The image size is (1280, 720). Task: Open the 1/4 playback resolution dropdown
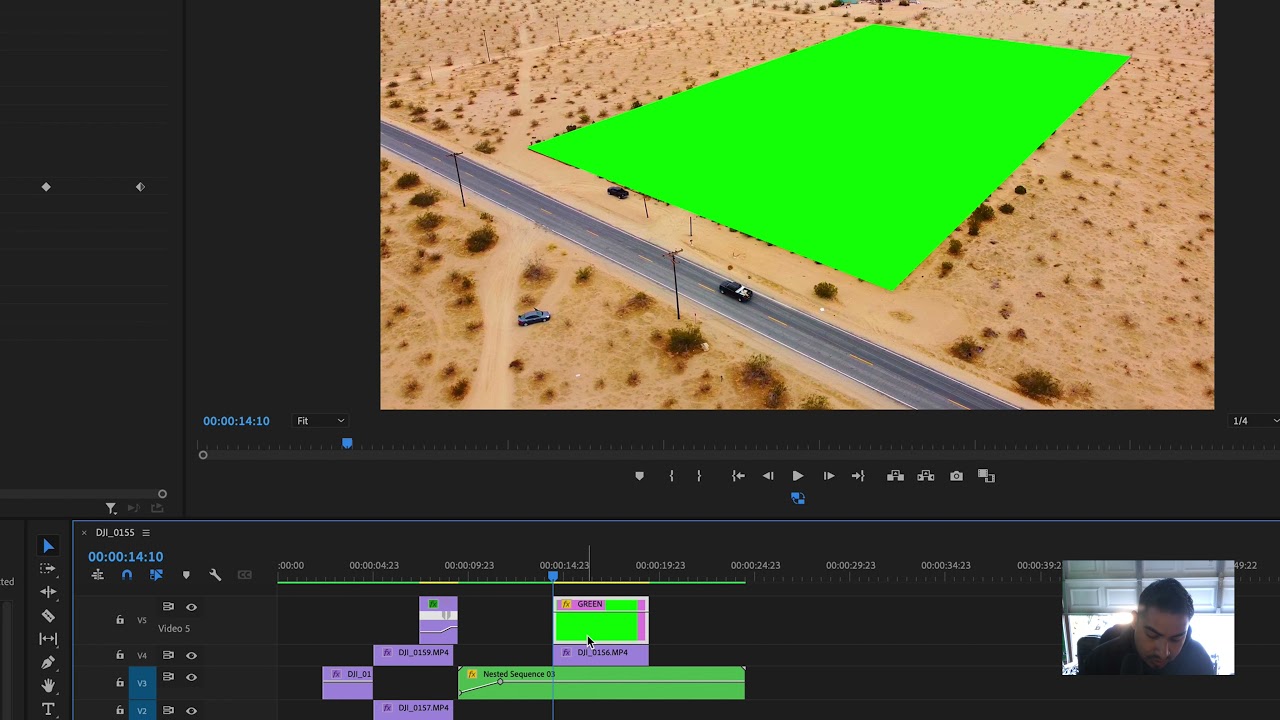[1253, 421]
